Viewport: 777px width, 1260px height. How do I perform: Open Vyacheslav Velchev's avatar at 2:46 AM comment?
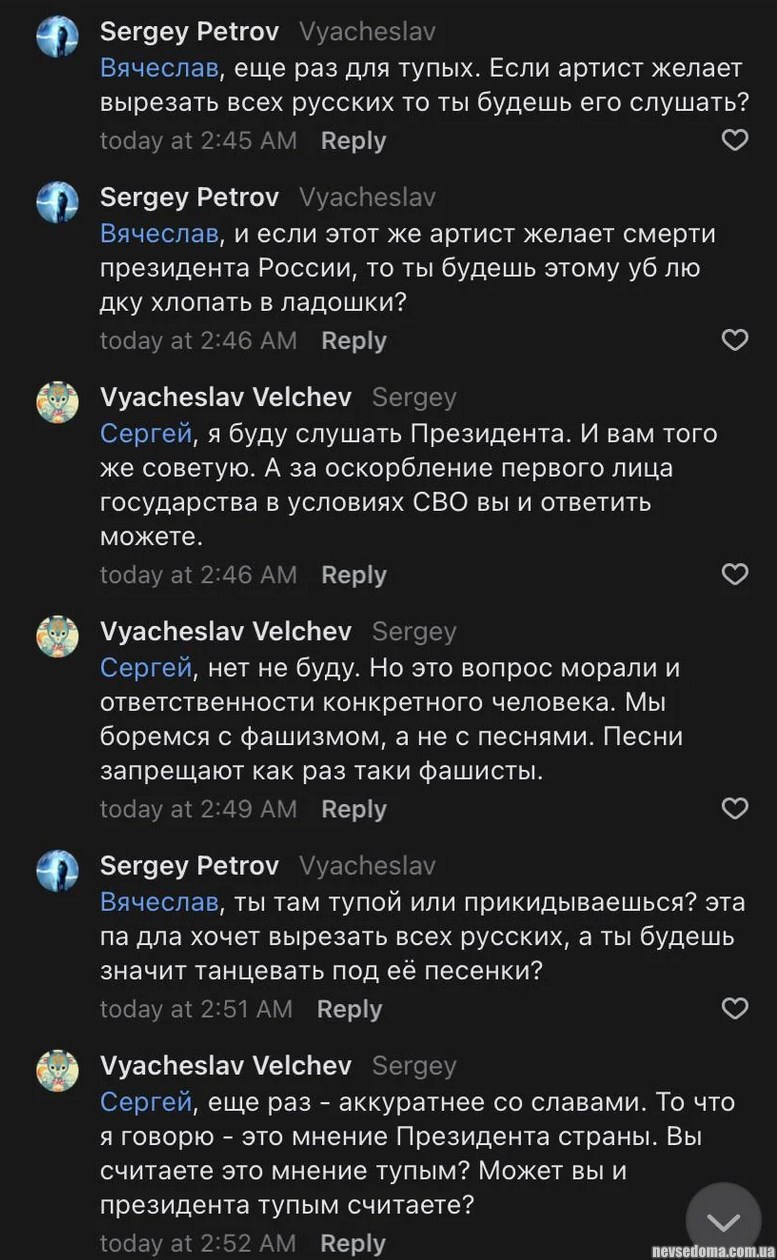tap(58, 403)
